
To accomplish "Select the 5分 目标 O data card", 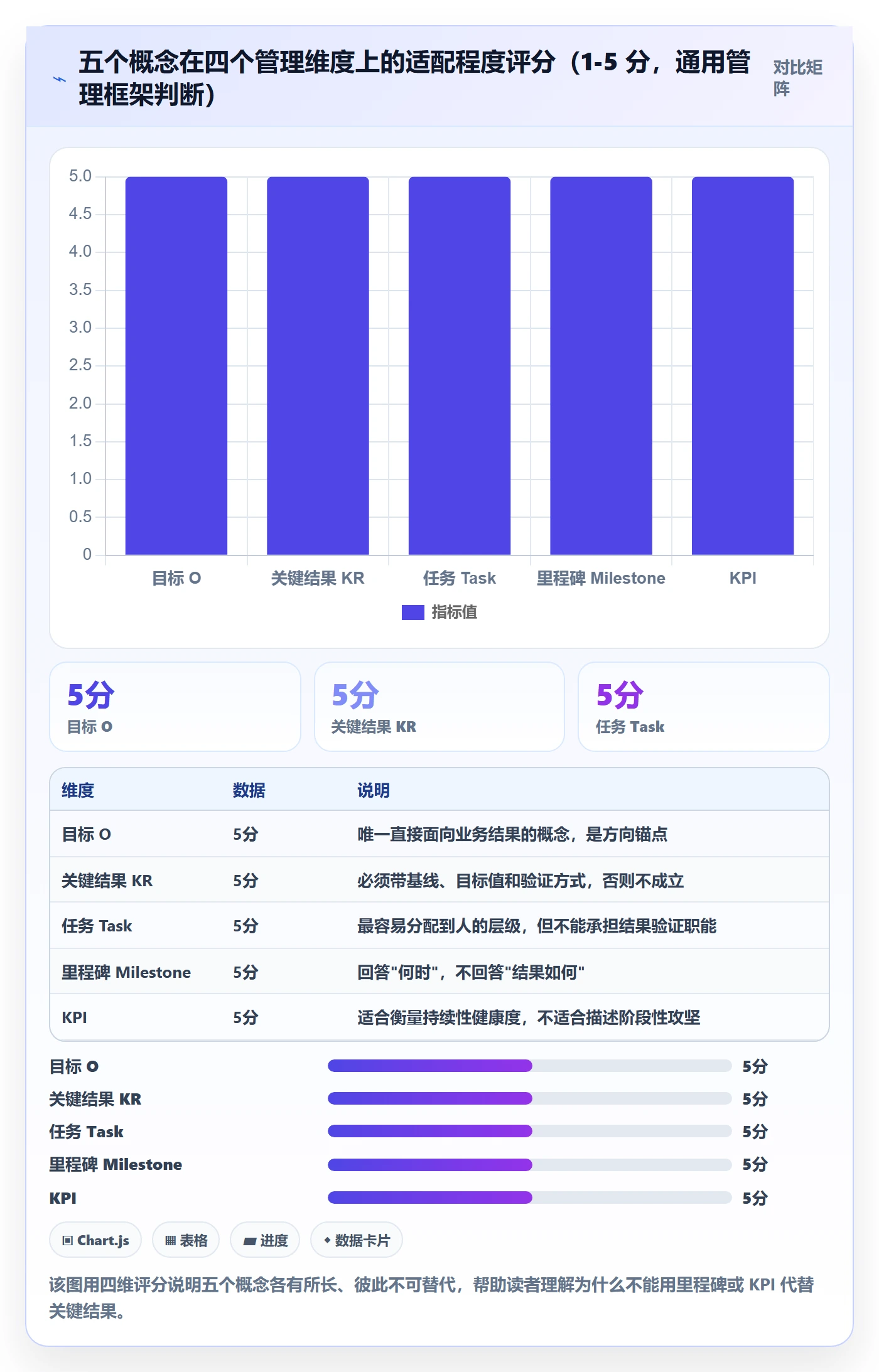I will click(x=175, y=707).
